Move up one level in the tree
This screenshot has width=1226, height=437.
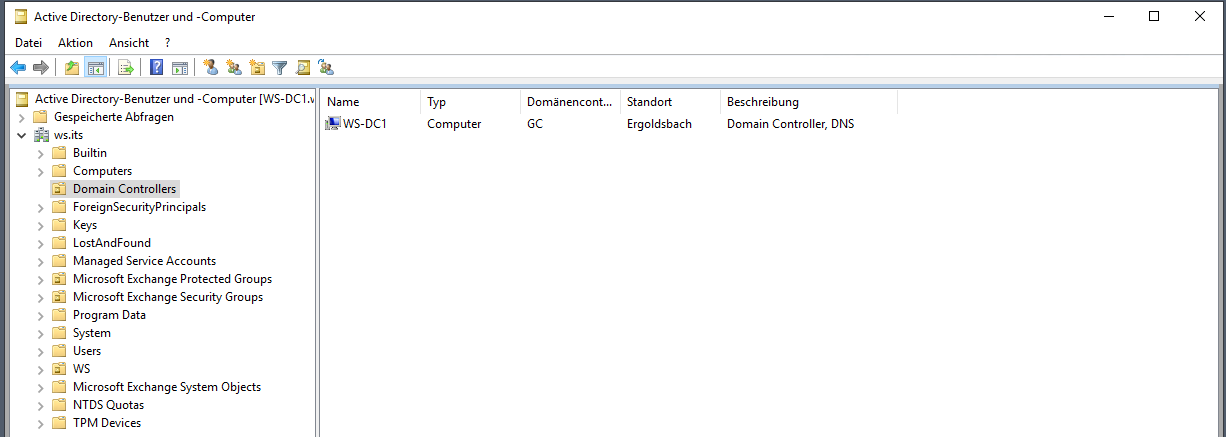coord(71,68)
